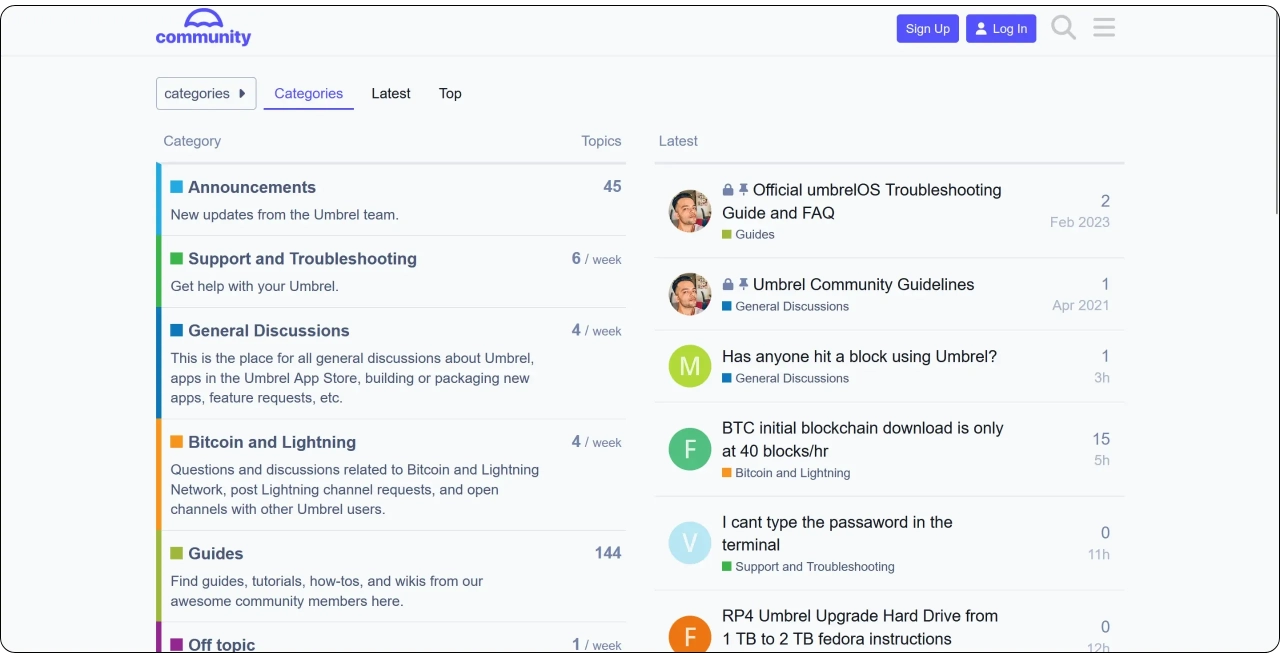Open the hamburger menu icon
Screen dimensions: 1280x658
1104,28
